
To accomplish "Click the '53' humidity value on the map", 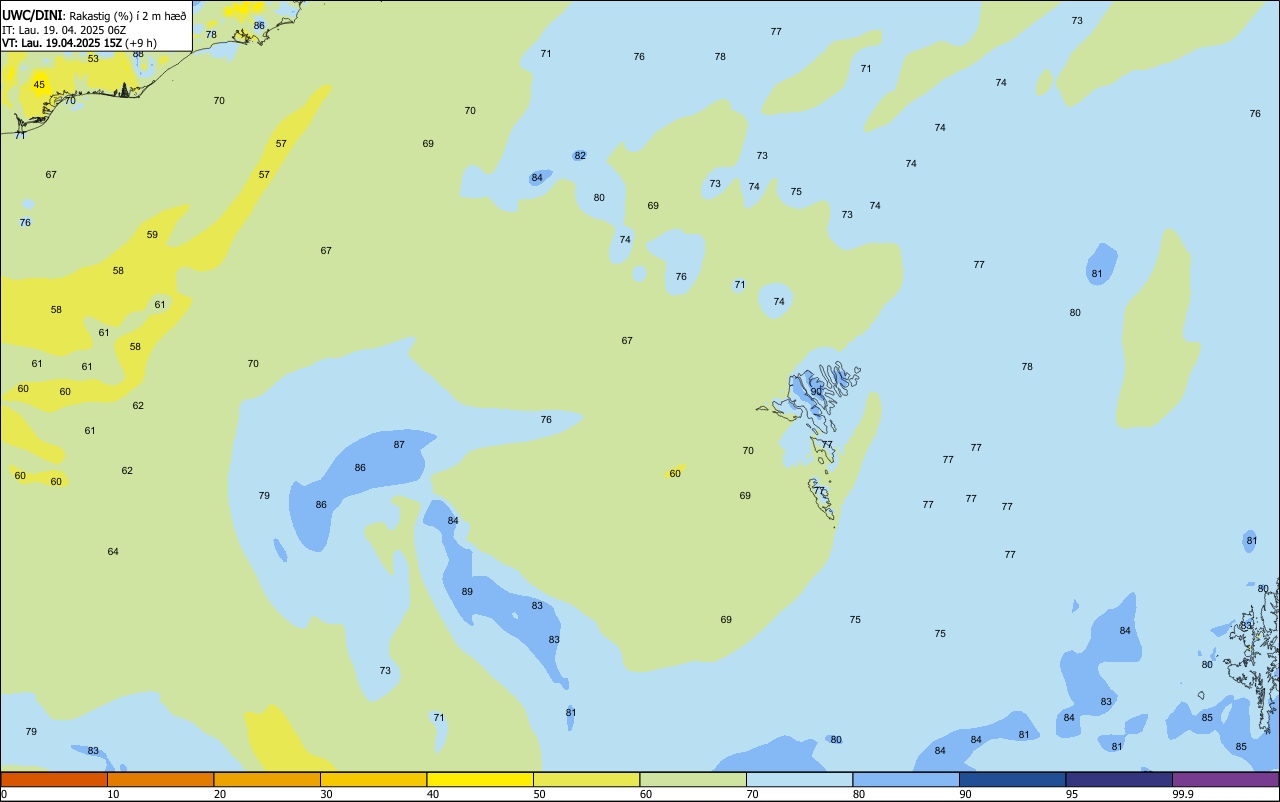I will pyautogui.click(x=93, y=58).
